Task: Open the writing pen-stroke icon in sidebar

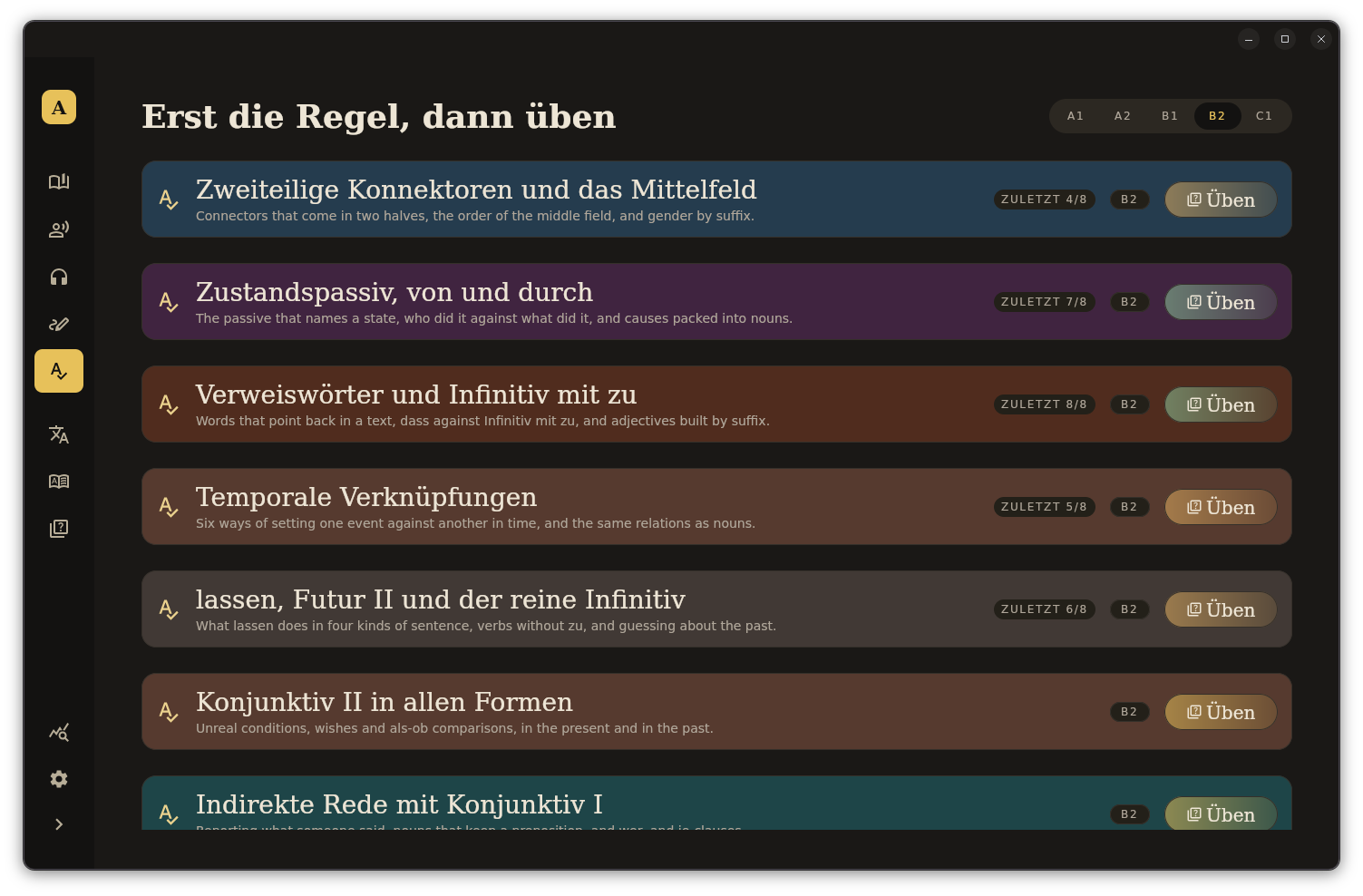Action: [x=59, y=324]
